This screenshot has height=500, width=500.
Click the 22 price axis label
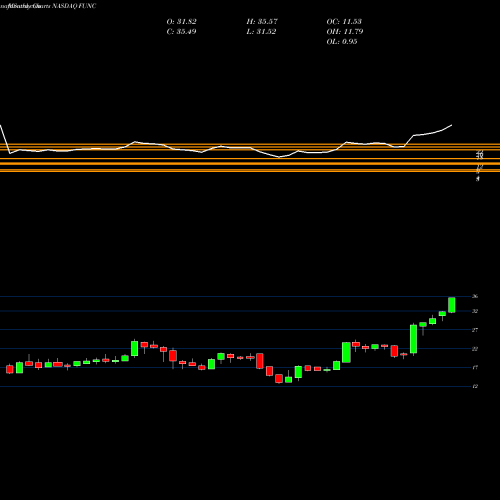(475, 349)
